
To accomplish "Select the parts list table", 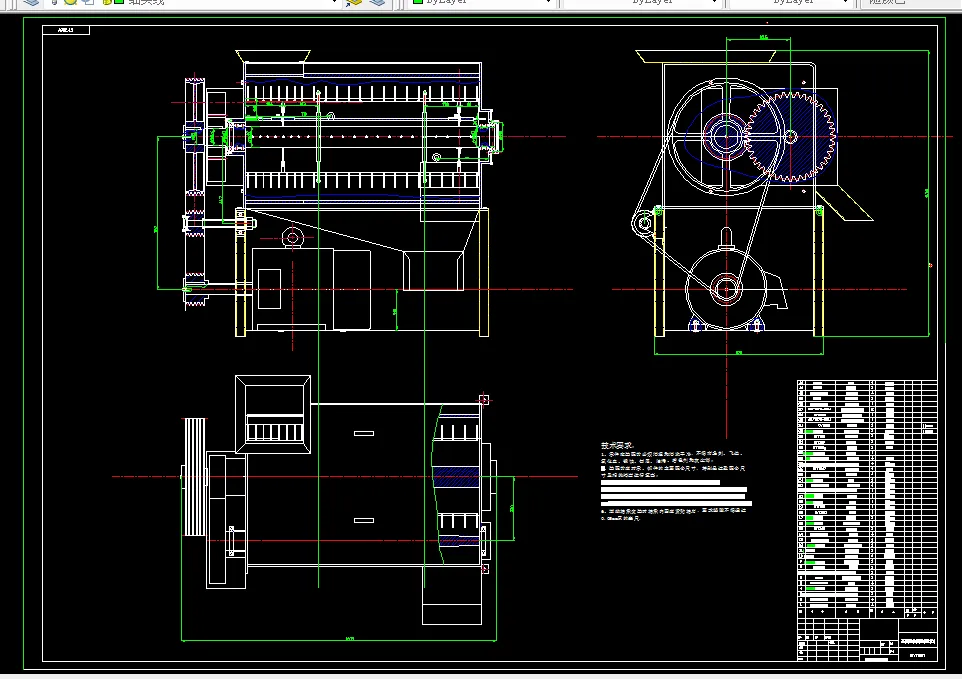I will point(867,499).
